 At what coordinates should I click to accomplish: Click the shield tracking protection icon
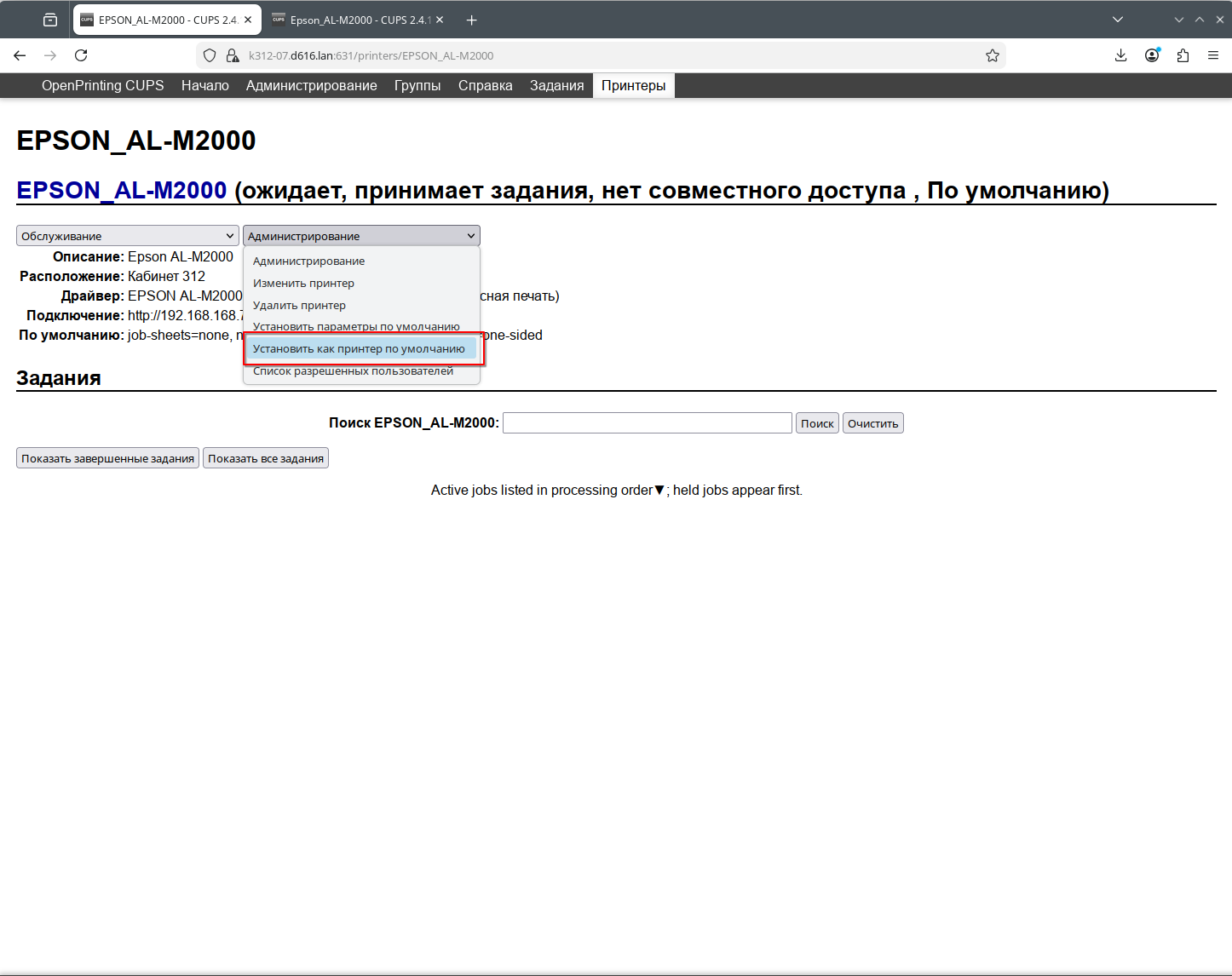coord(210,55)
